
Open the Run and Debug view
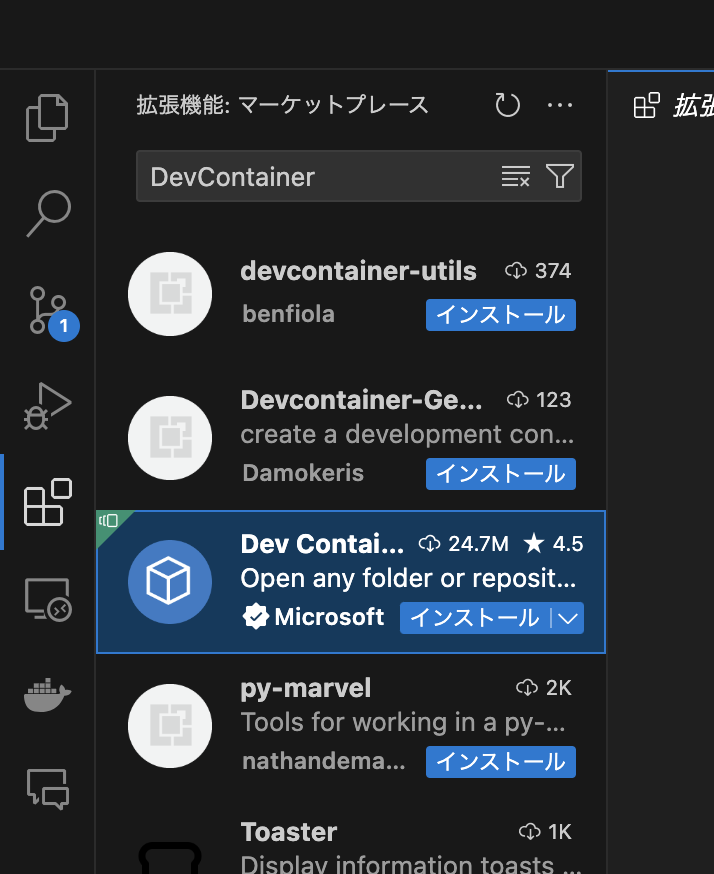47,406
